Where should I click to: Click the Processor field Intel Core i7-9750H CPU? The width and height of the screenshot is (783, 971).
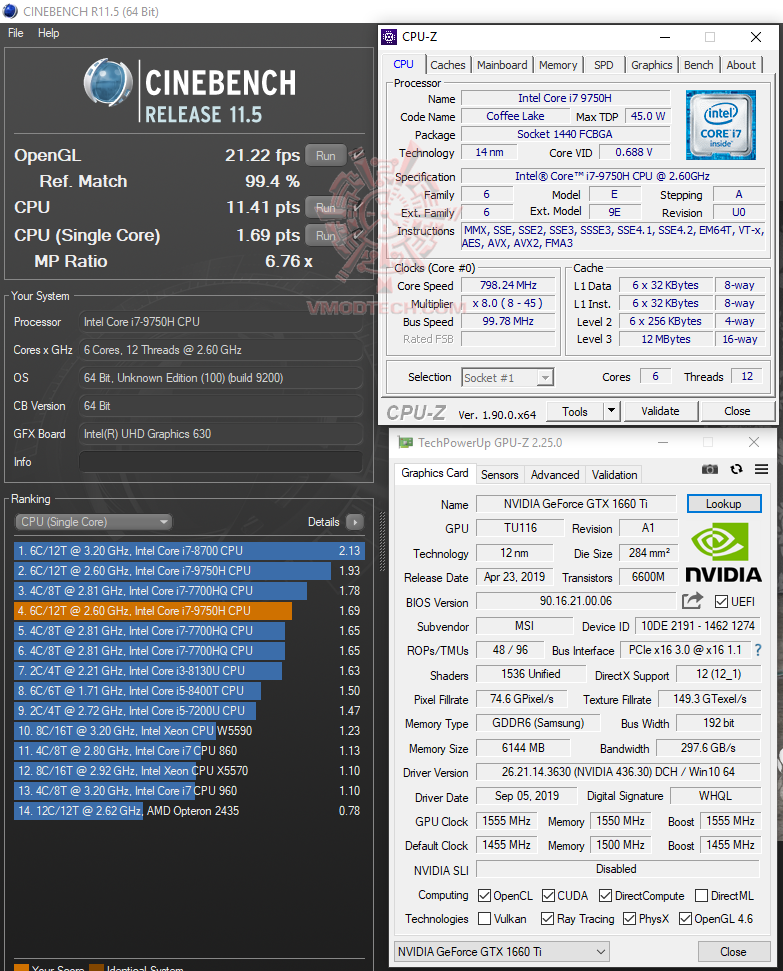click(x=221, y=322)
